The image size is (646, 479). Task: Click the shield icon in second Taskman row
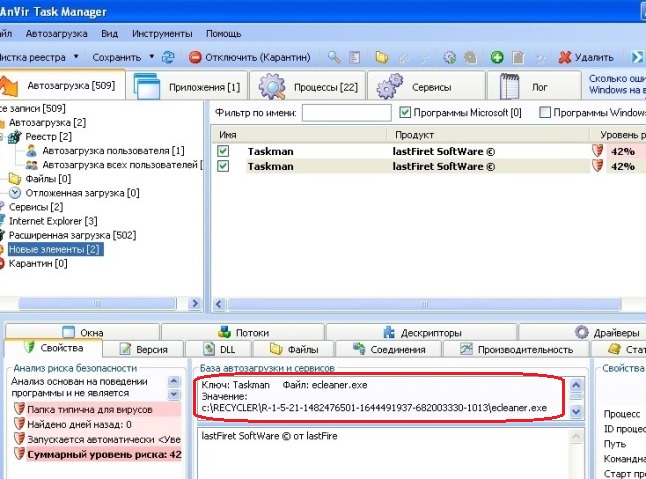(597, 166)
